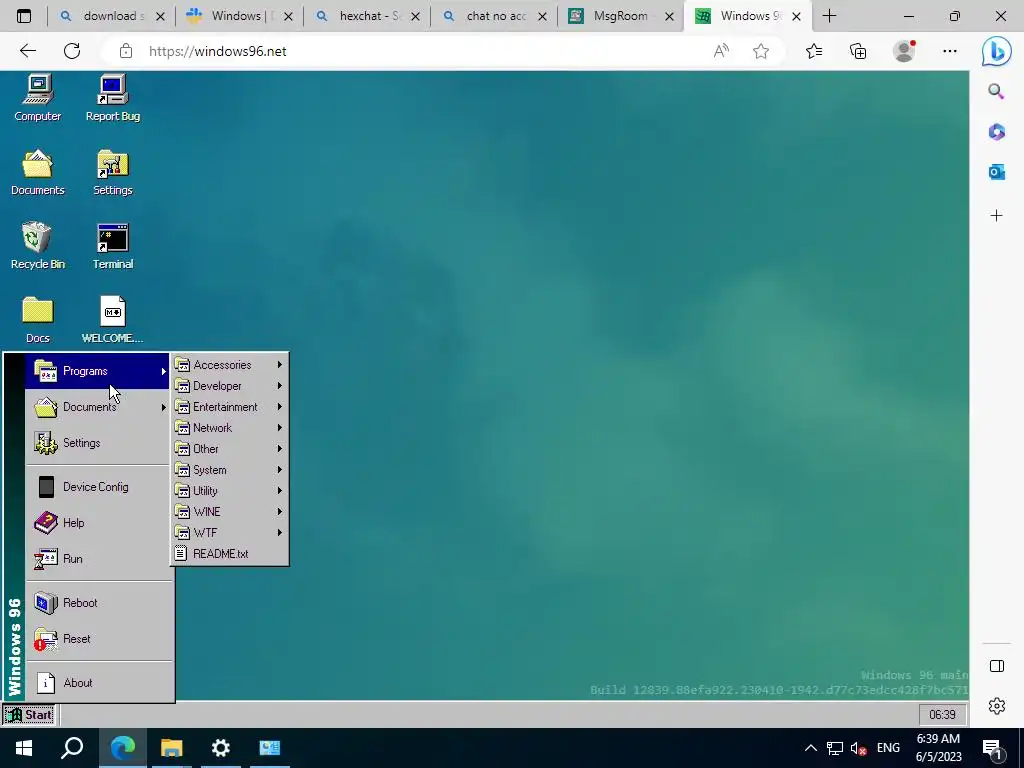Switch to the MsgRoom browser tab
The width and height of the screenshot is (1024, 768).
(x=620, y=16)
